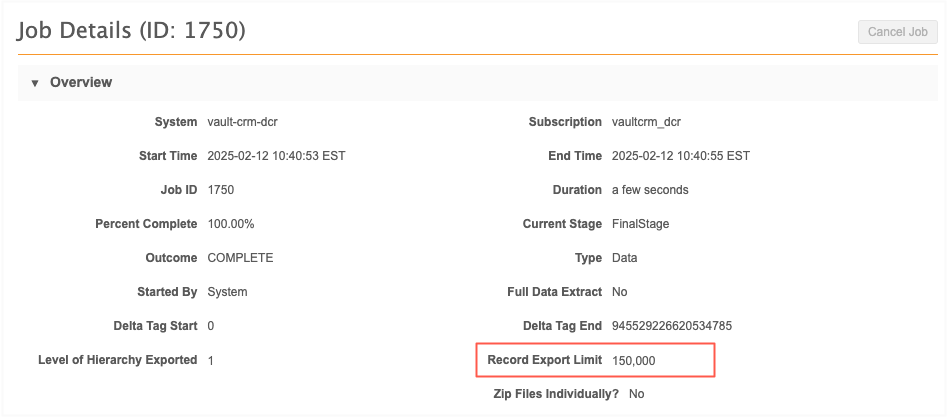Click the Record Export Limit value 150,000
Viewport: 949px width, 418px height.
coord(633,360)
